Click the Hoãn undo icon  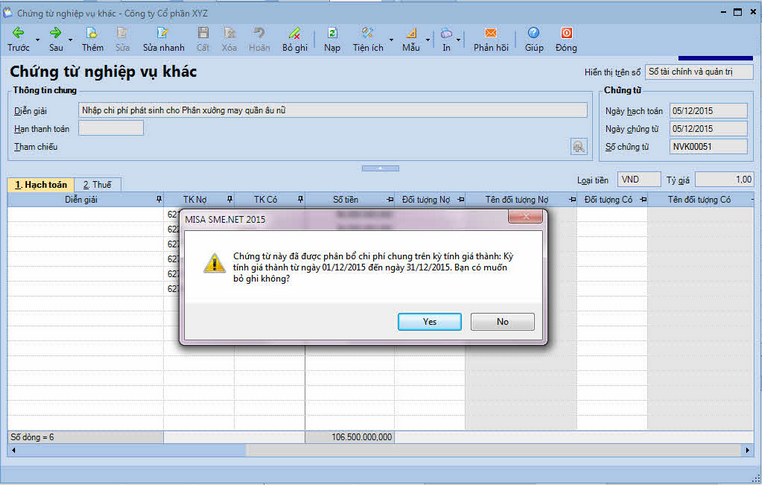click(259, 39)
